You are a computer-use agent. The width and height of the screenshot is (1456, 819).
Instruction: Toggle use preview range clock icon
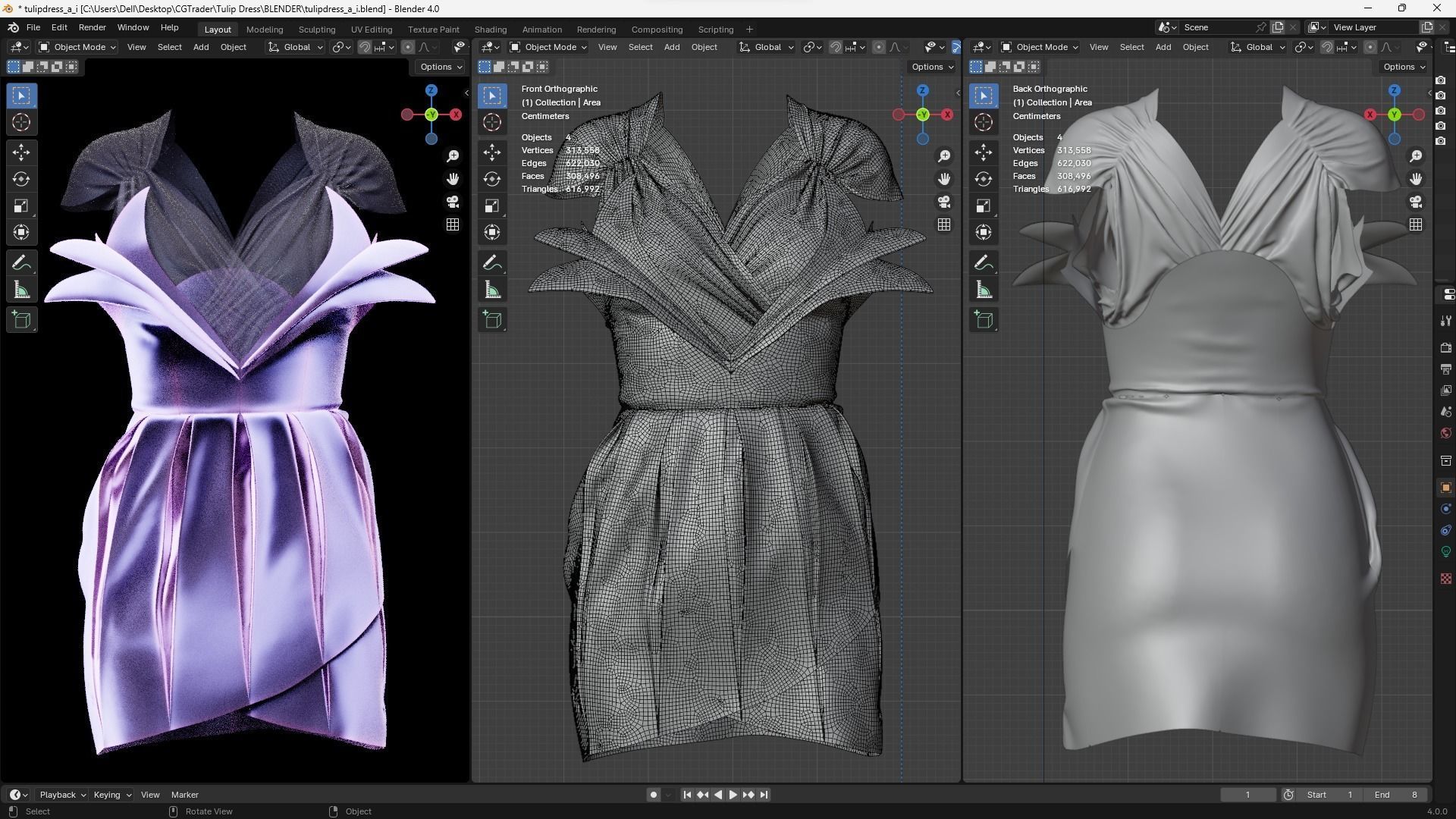(x=1288, y=795)
